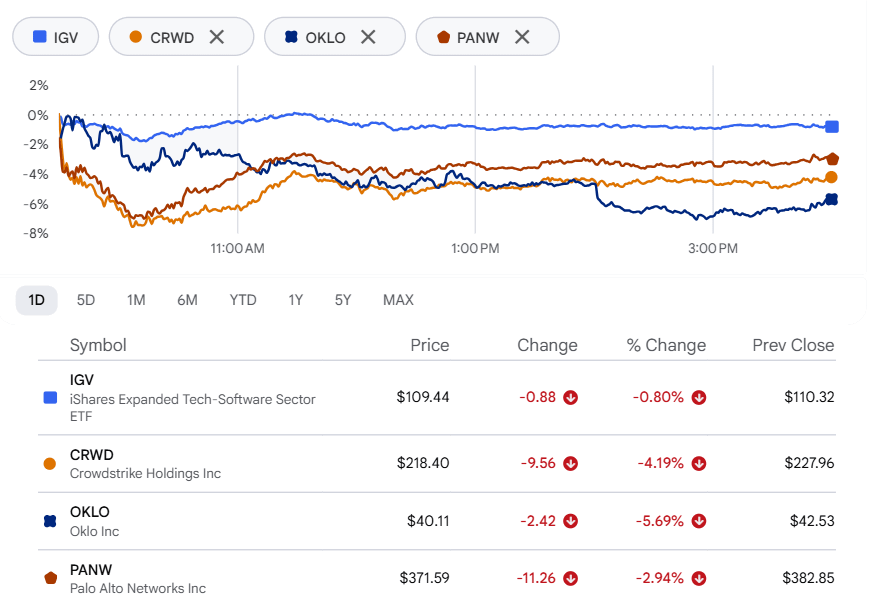
Task: Click OKLO previous close $42.53
Action: coord(812,521)
